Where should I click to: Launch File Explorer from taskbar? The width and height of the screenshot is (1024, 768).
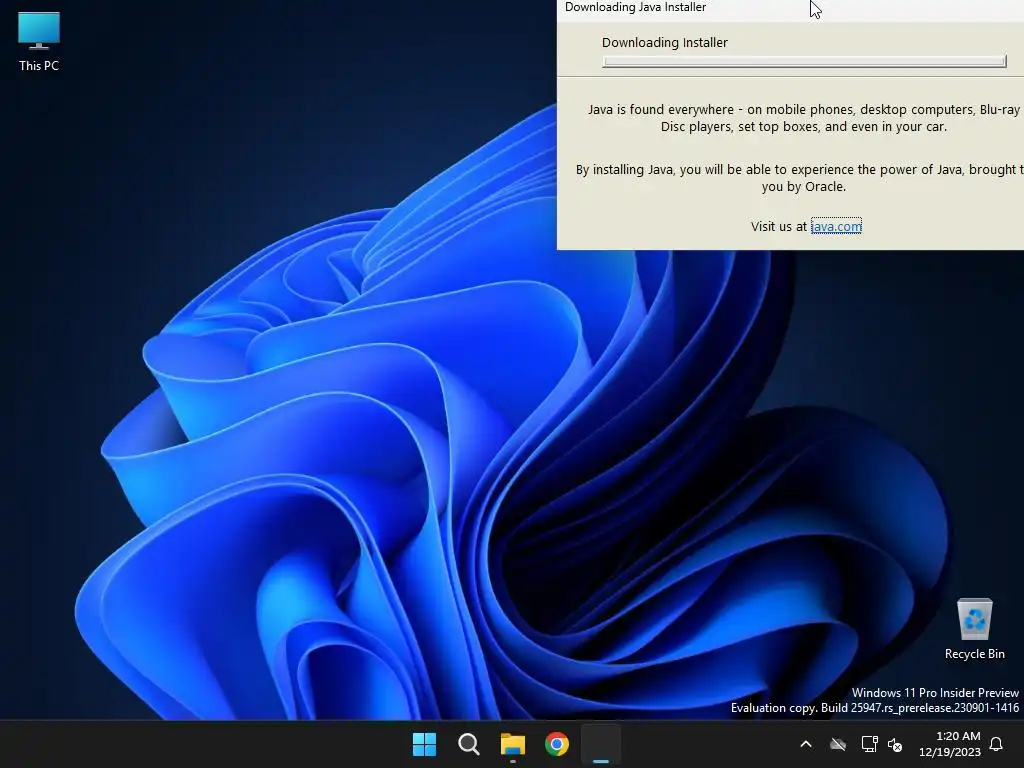(513, 744)
